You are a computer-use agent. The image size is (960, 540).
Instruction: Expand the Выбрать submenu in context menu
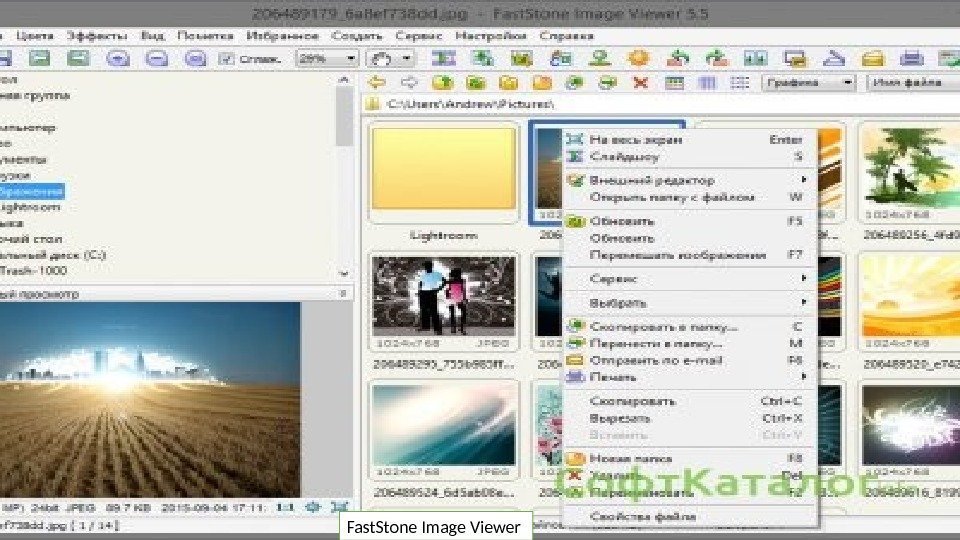tap(689, 303)
